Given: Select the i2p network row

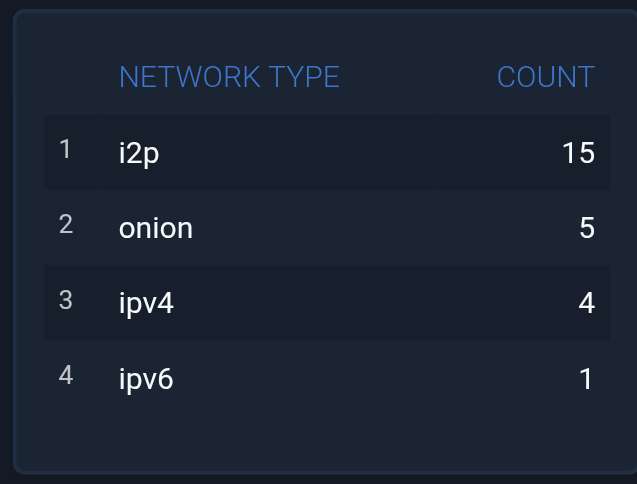Looking at the screenshot, I should click(327, 152).
